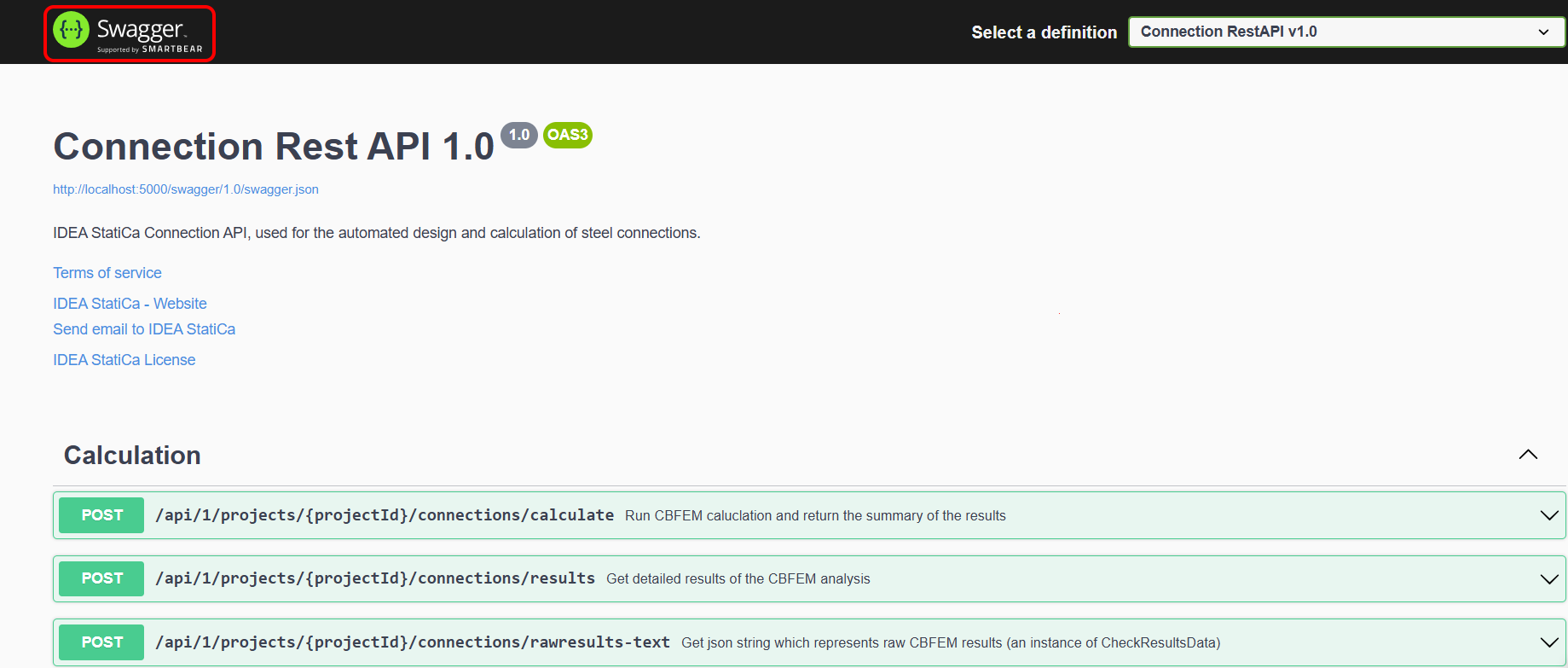Collapse the Calculation section chevron
This screenshot has height=668, width=1568.
point(1528,455)
